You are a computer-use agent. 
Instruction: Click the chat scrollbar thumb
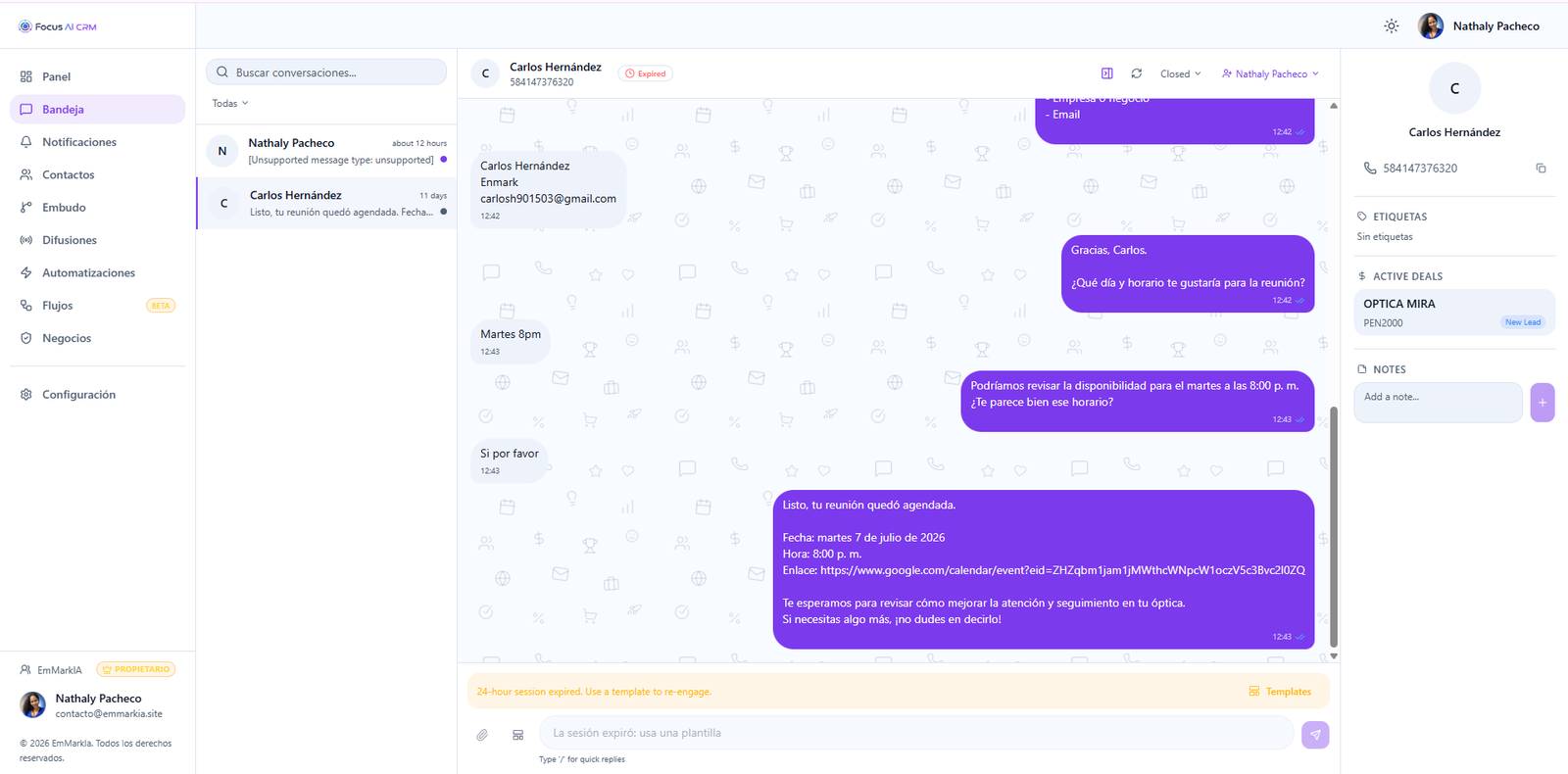(x=1333, y=527)
